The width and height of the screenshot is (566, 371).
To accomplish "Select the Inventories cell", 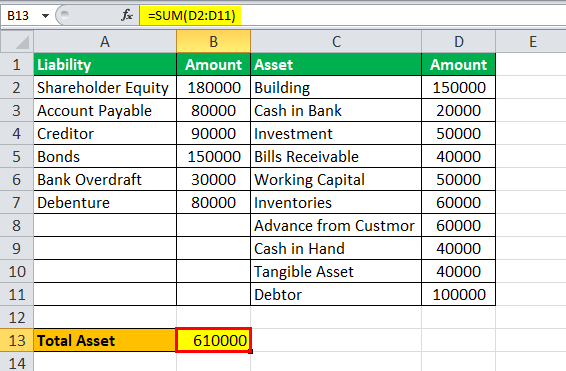I will coord(336,202).
